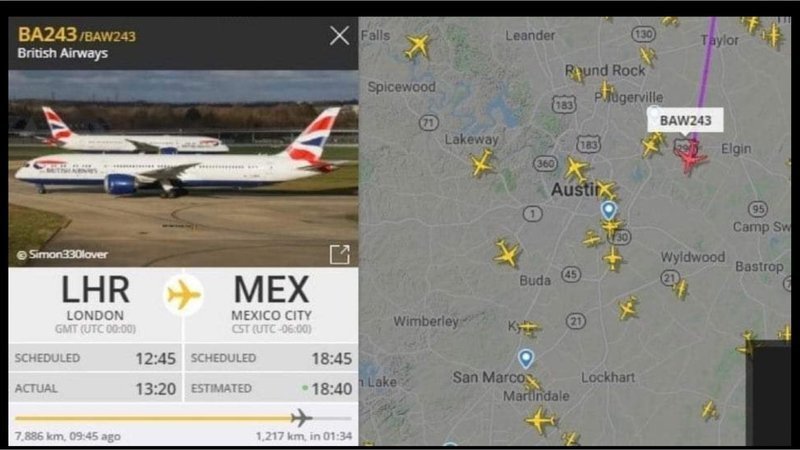800x450 pixels.
Task: Select the BAW243 map label
Action: pyautogui.click(x=685, y=120)
